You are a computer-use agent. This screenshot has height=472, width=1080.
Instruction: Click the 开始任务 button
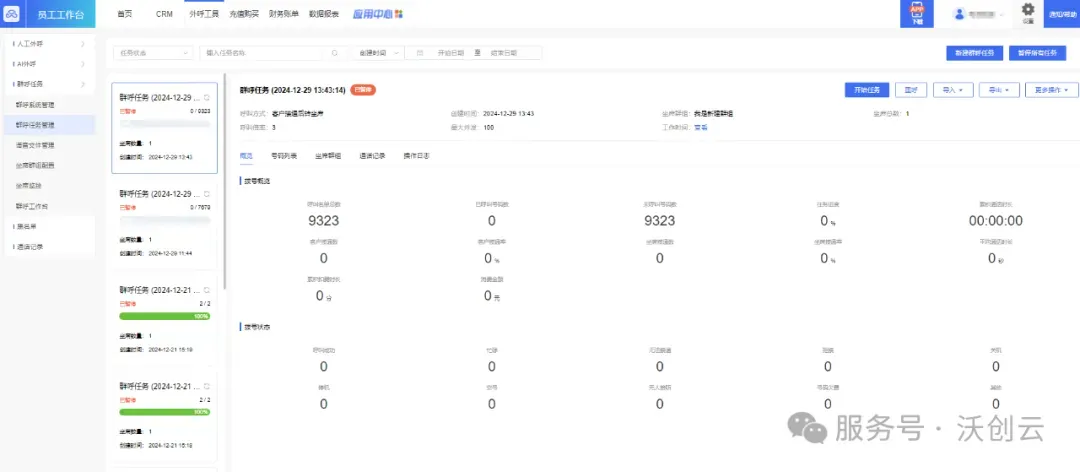(866, 90)
